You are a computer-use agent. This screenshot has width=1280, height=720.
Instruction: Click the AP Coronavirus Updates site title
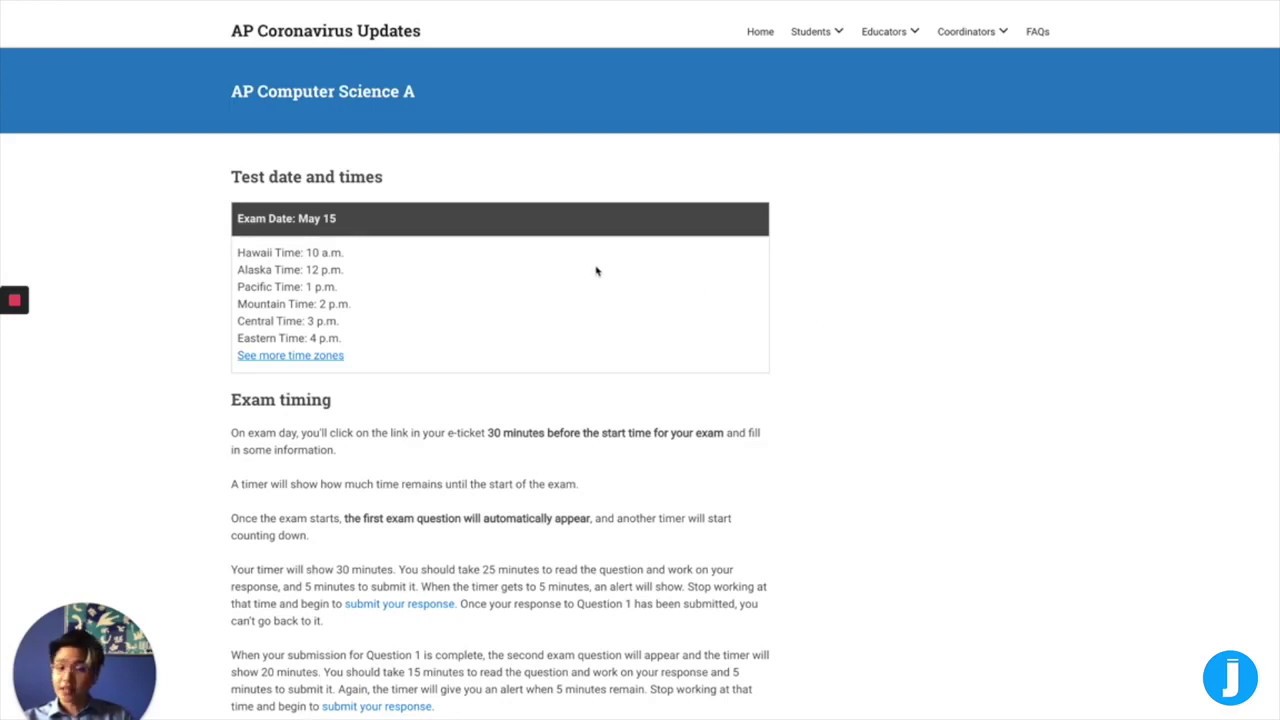(325, 31)
